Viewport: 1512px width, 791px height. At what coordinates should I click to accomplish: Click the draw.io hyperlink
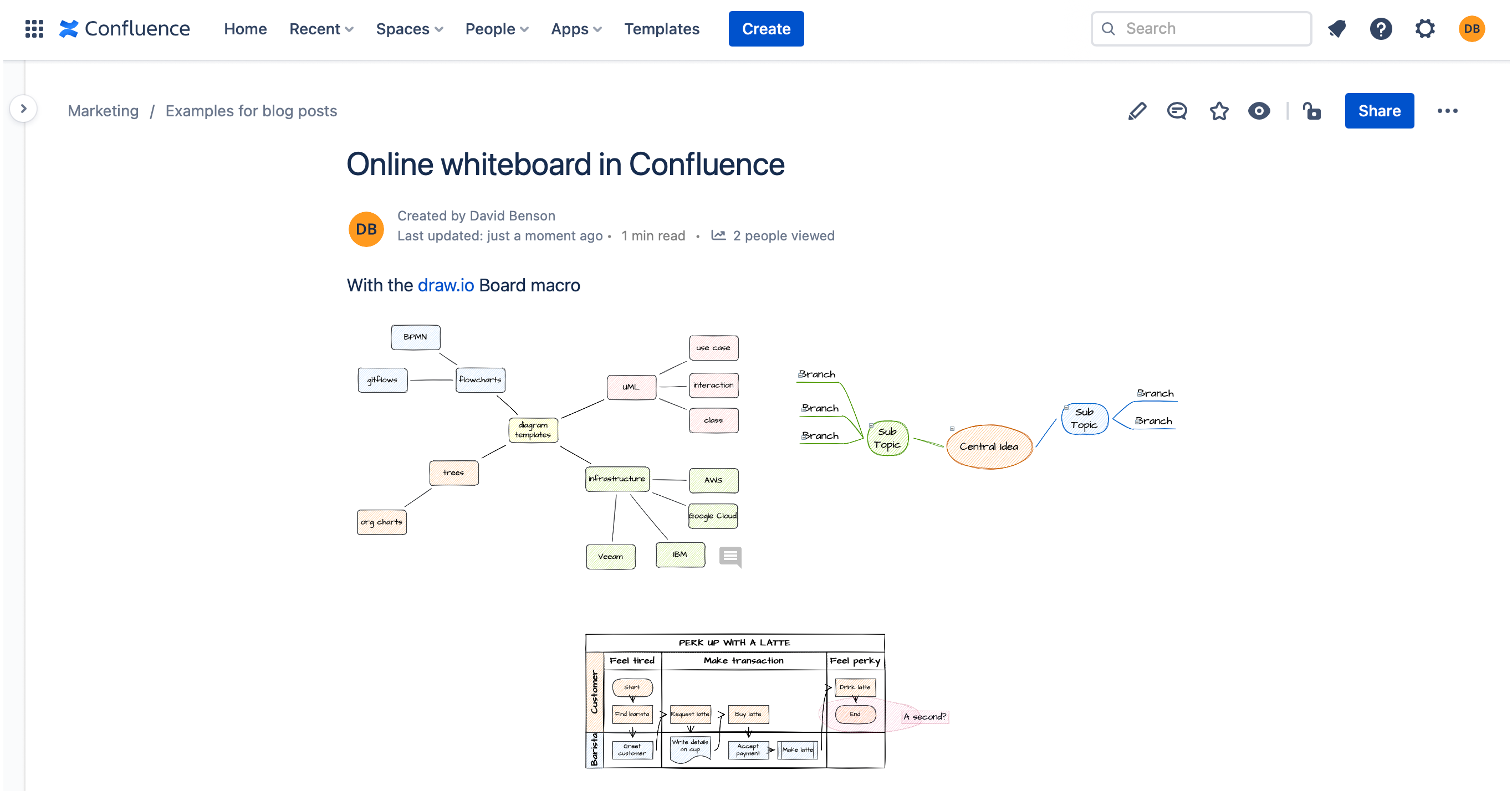[x=446, y=285]
